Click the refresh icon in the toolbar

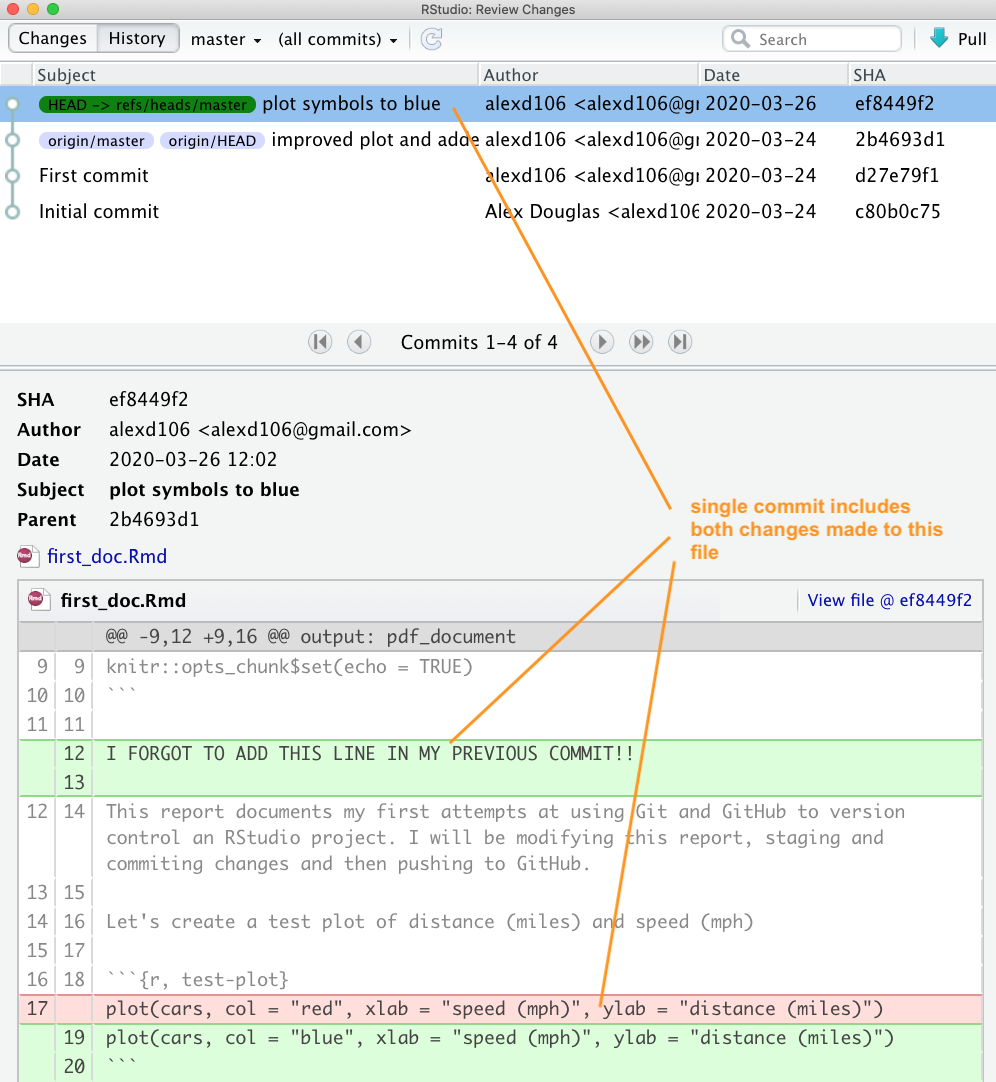(431, 39)
